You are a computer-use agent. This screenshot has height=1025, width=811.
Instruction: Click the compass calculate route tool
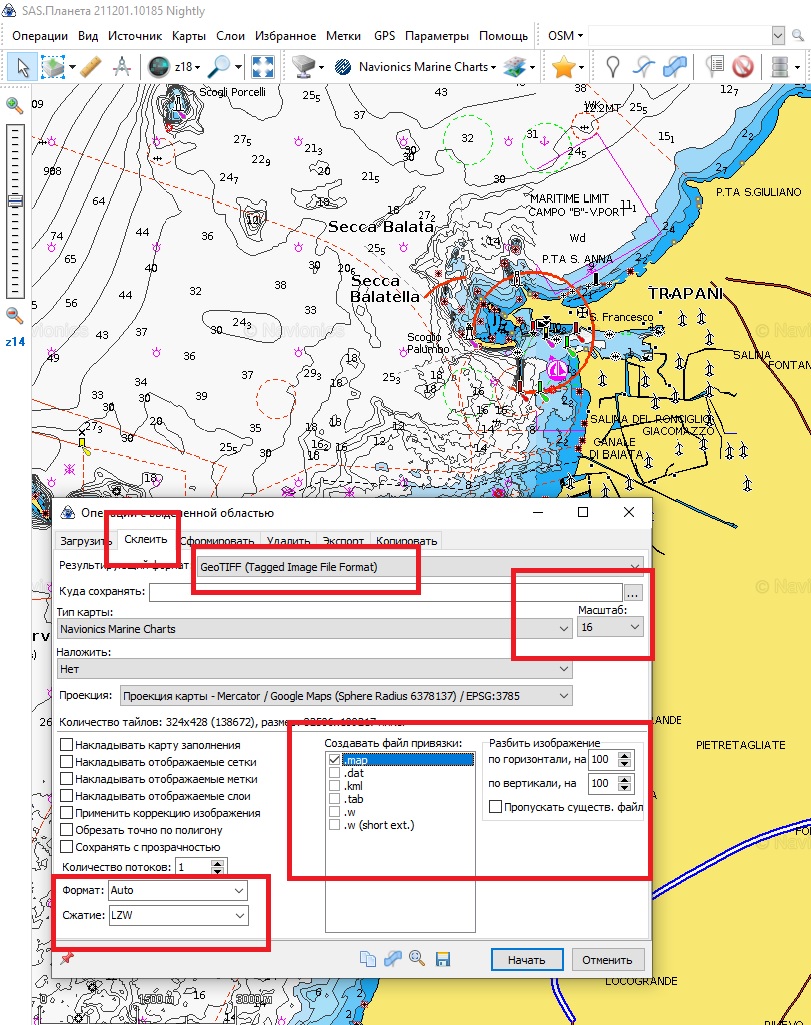[x=121, y=67]
